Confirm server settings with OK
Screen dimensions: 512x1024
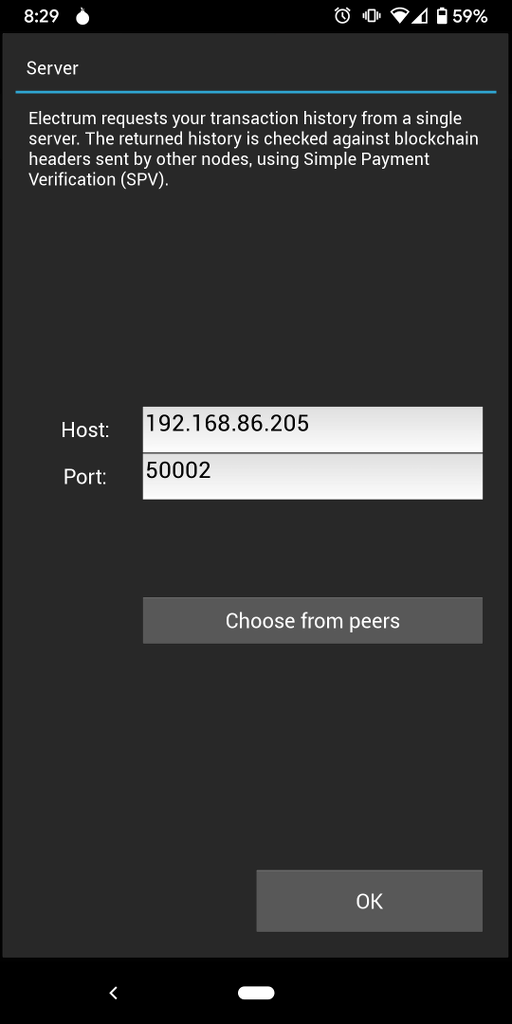coord(370,901)
